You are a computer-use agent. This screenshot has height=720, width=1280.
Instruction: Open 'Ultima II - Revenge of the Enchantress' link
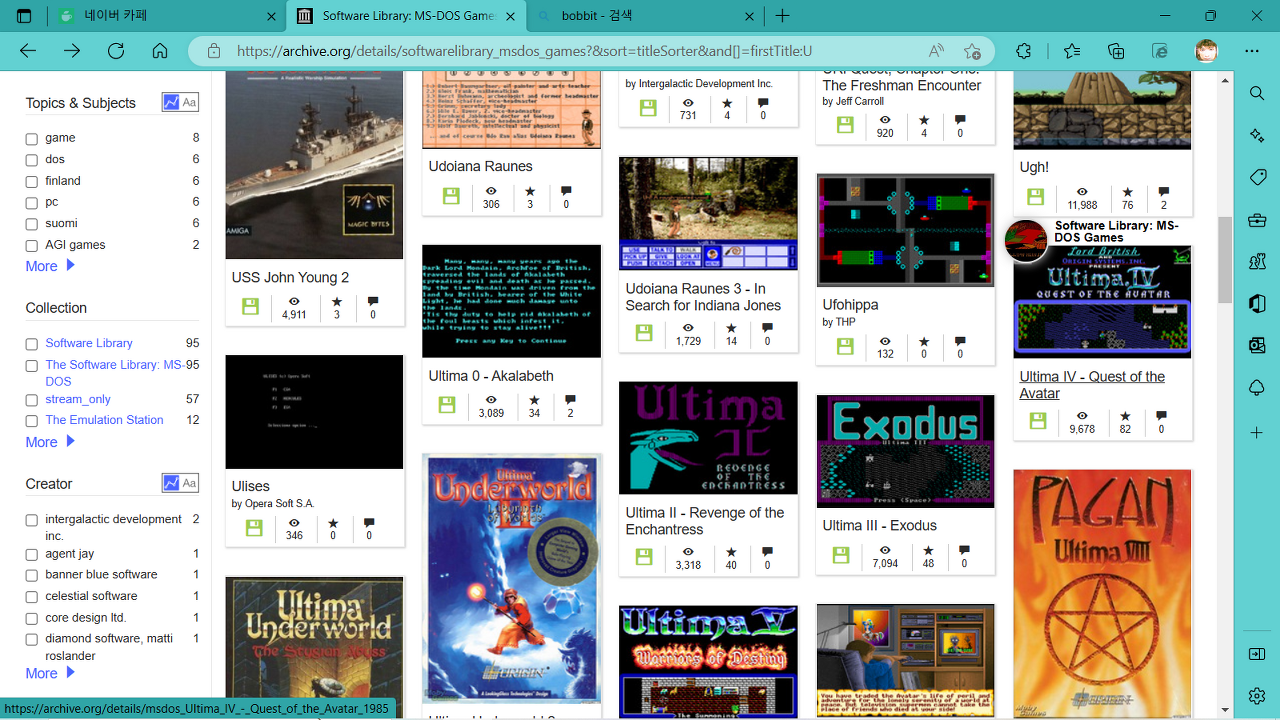[705, 521]
